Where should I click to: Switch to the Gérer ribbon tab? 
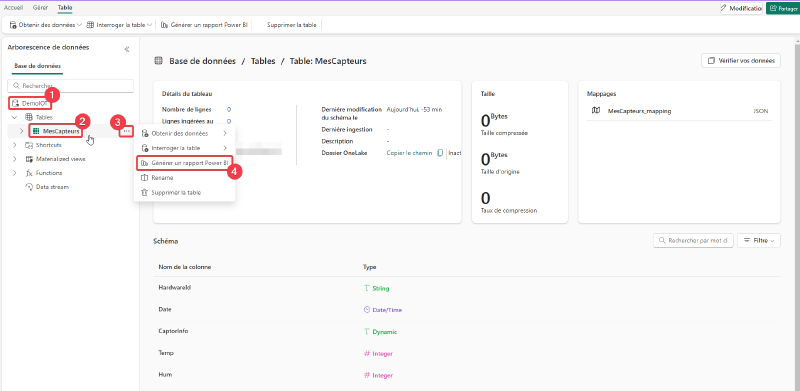coord(40,8)
